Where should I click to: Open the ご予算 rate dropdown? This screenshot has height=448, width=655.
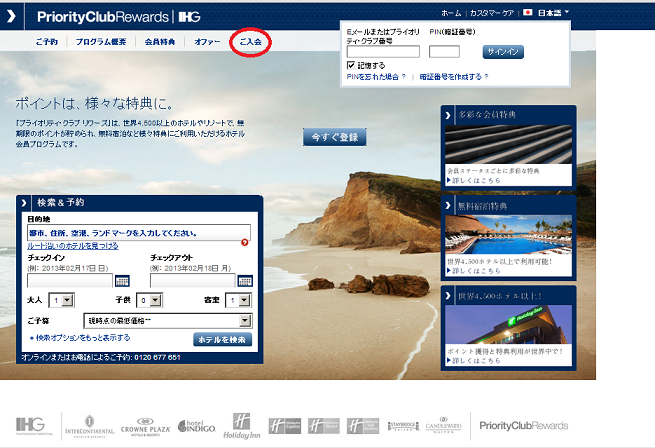tap(168, 321)
